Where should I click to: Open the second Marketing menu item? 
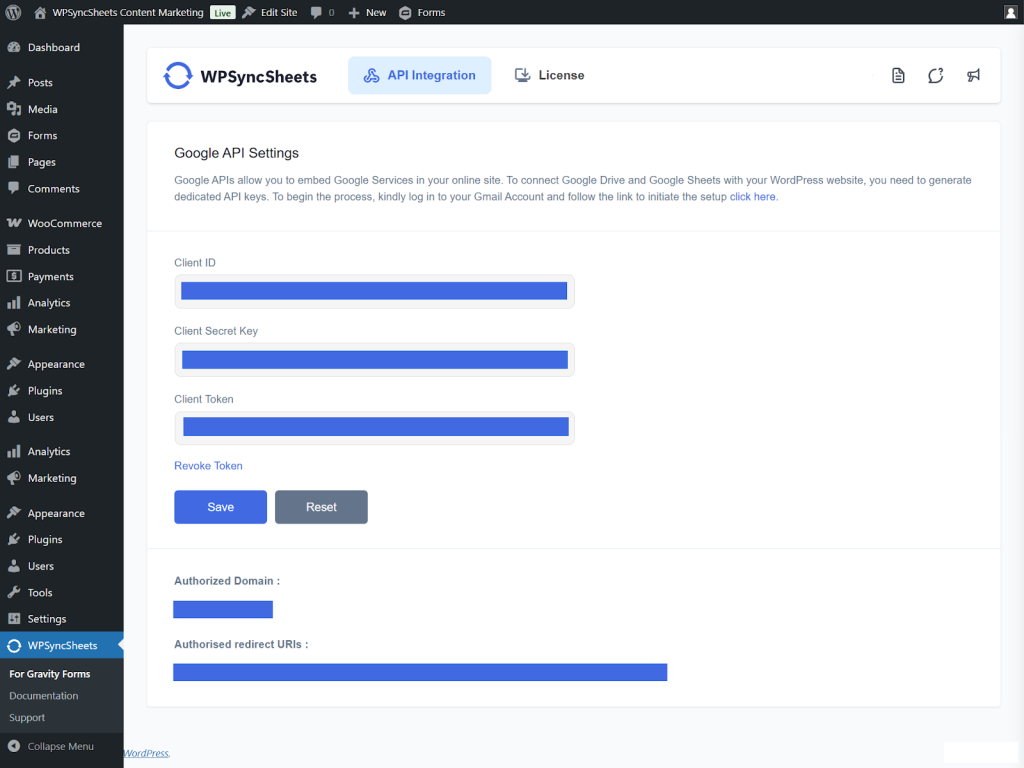click(x=61, y=478)
